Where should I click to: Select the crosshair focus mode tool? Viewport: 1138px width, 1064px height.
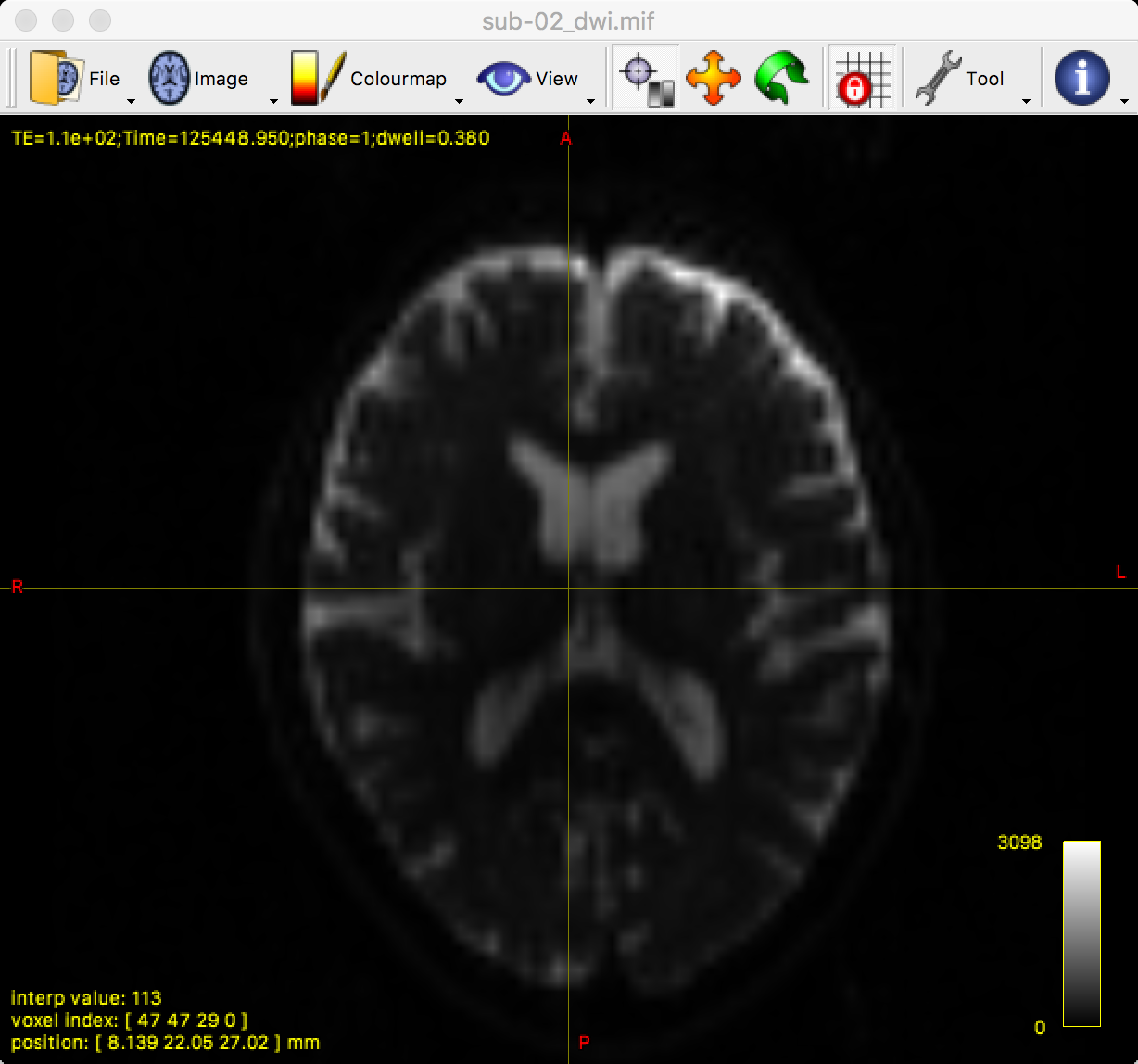click(646, 79)
